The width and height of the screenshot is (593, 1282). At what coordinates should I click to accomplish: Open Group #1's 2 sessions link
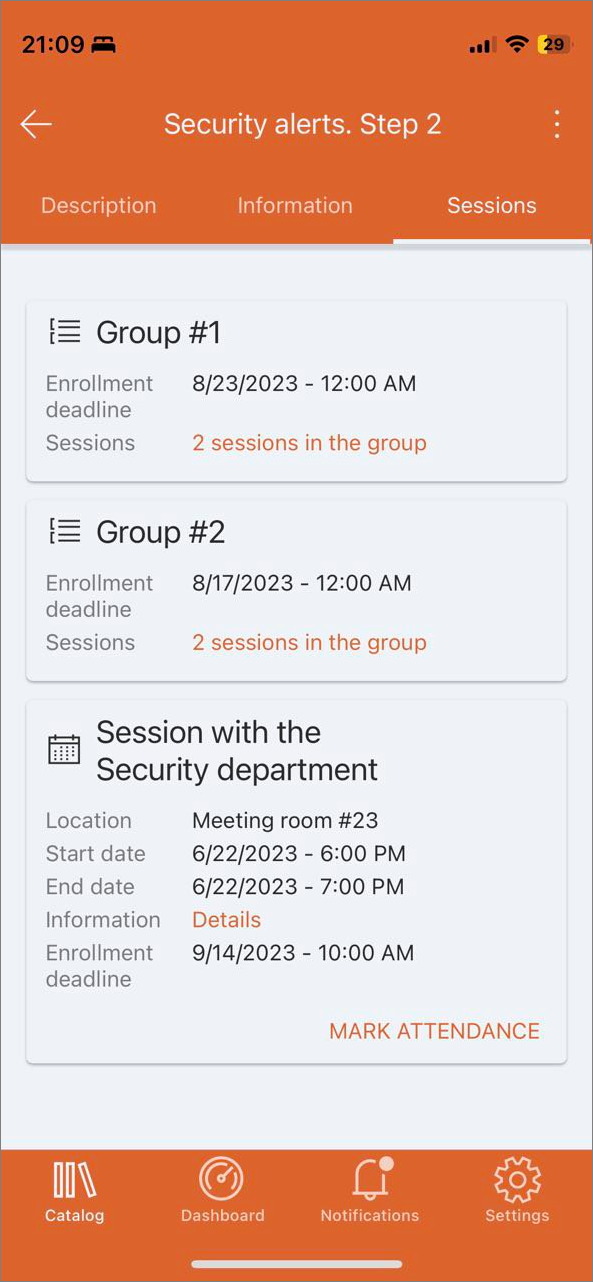(x=309, y=443)
